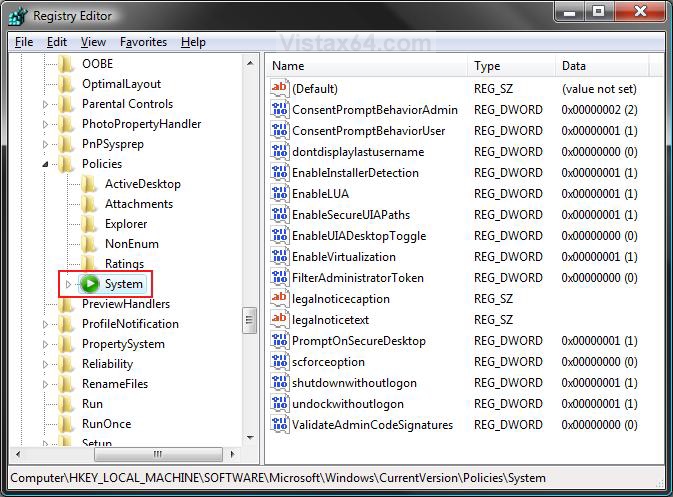Click the EnableVirtualization DWORD icon
Screen dimensions: 673x497
point(280,257)
